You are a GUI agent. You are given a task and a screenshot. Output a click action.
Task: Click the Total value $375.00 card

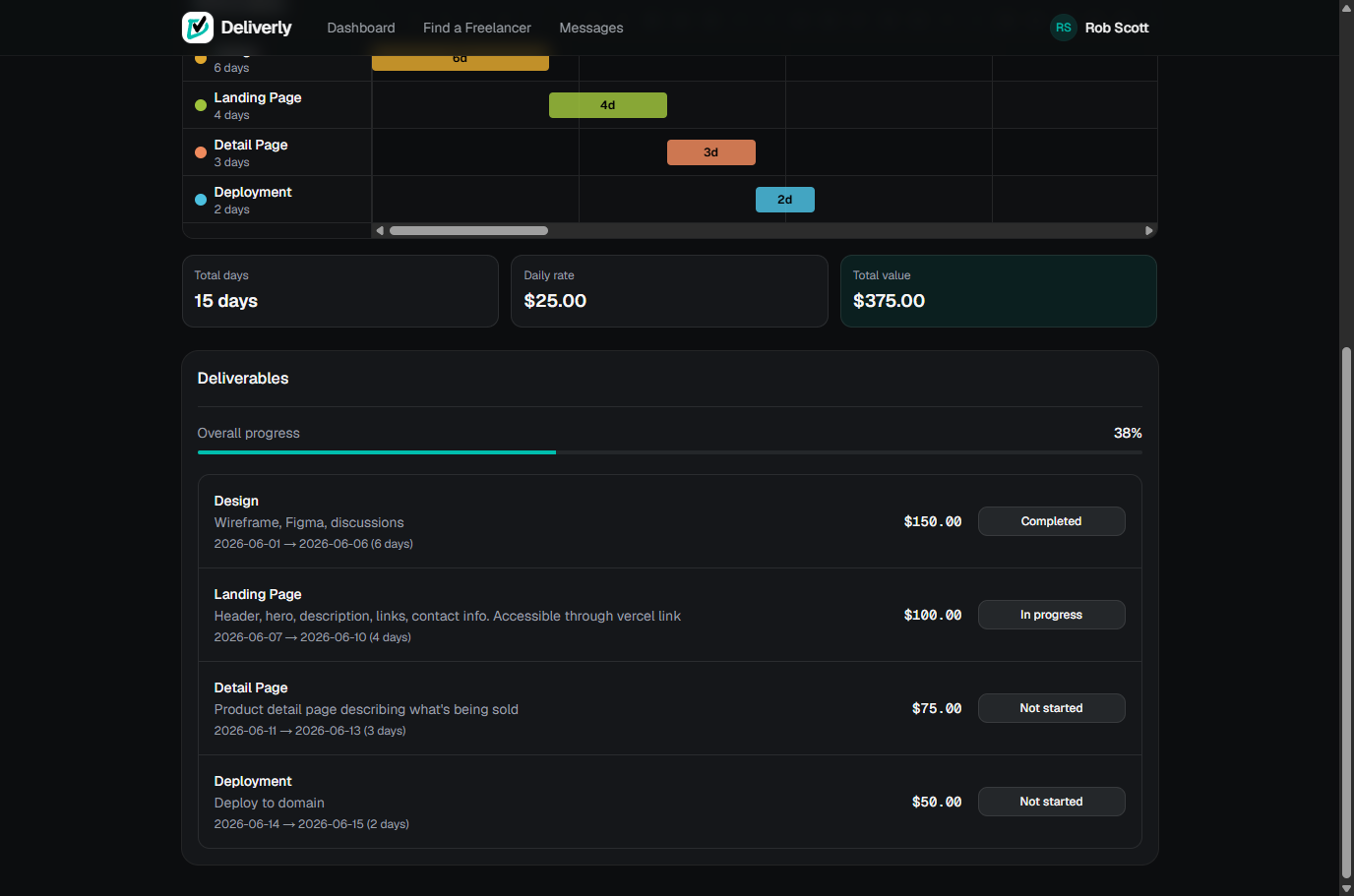click(999, 291)
